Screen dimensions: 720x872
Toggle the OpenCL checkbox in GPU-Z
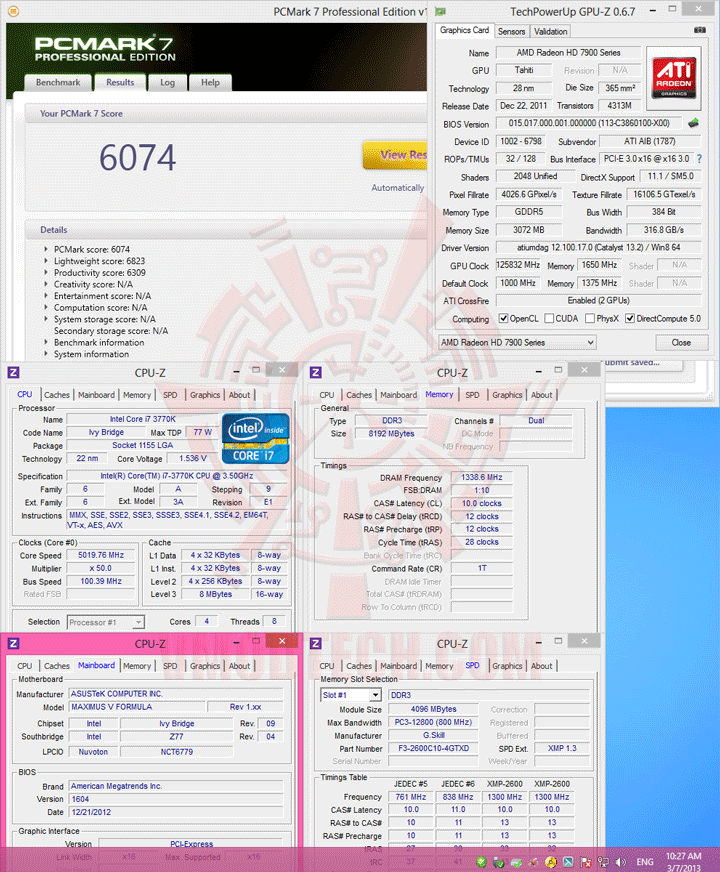(x=503, y=319)
